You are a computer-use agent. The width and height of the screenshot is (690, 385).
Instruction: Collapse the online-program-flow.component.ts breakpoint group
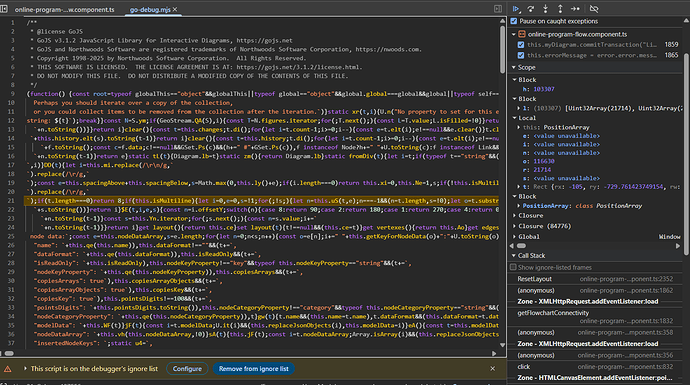click(514, 34)
